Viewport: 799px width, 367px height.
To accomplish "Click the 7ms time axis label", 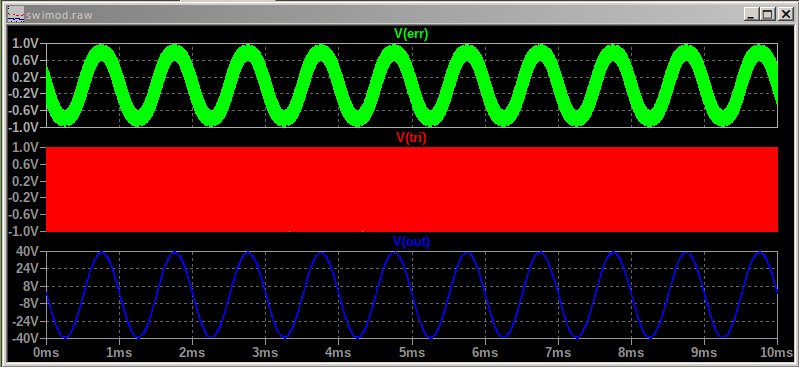I will tap(558, 353).
